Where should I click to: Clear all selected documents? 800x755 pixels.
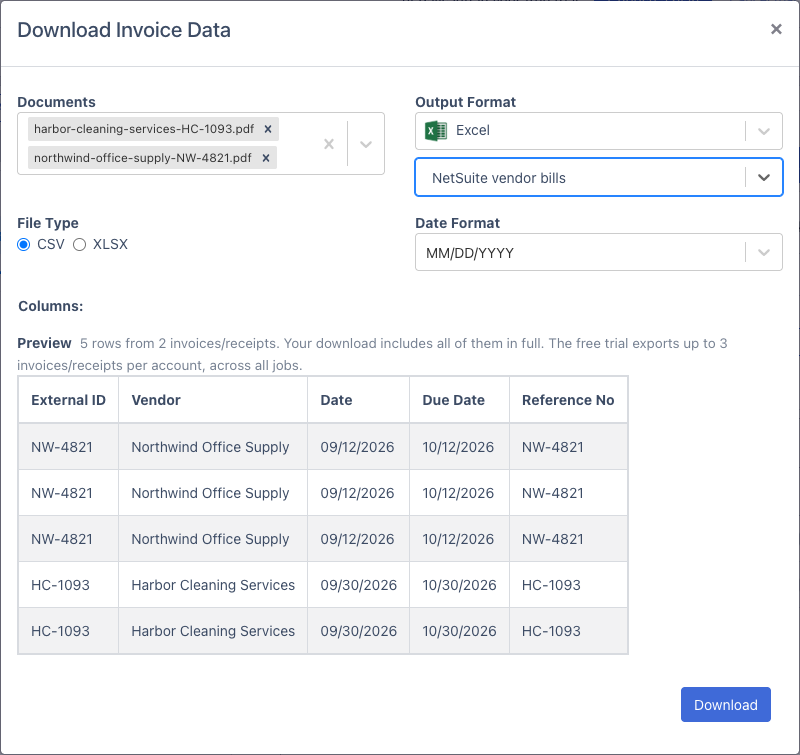[x=329, y=144]
